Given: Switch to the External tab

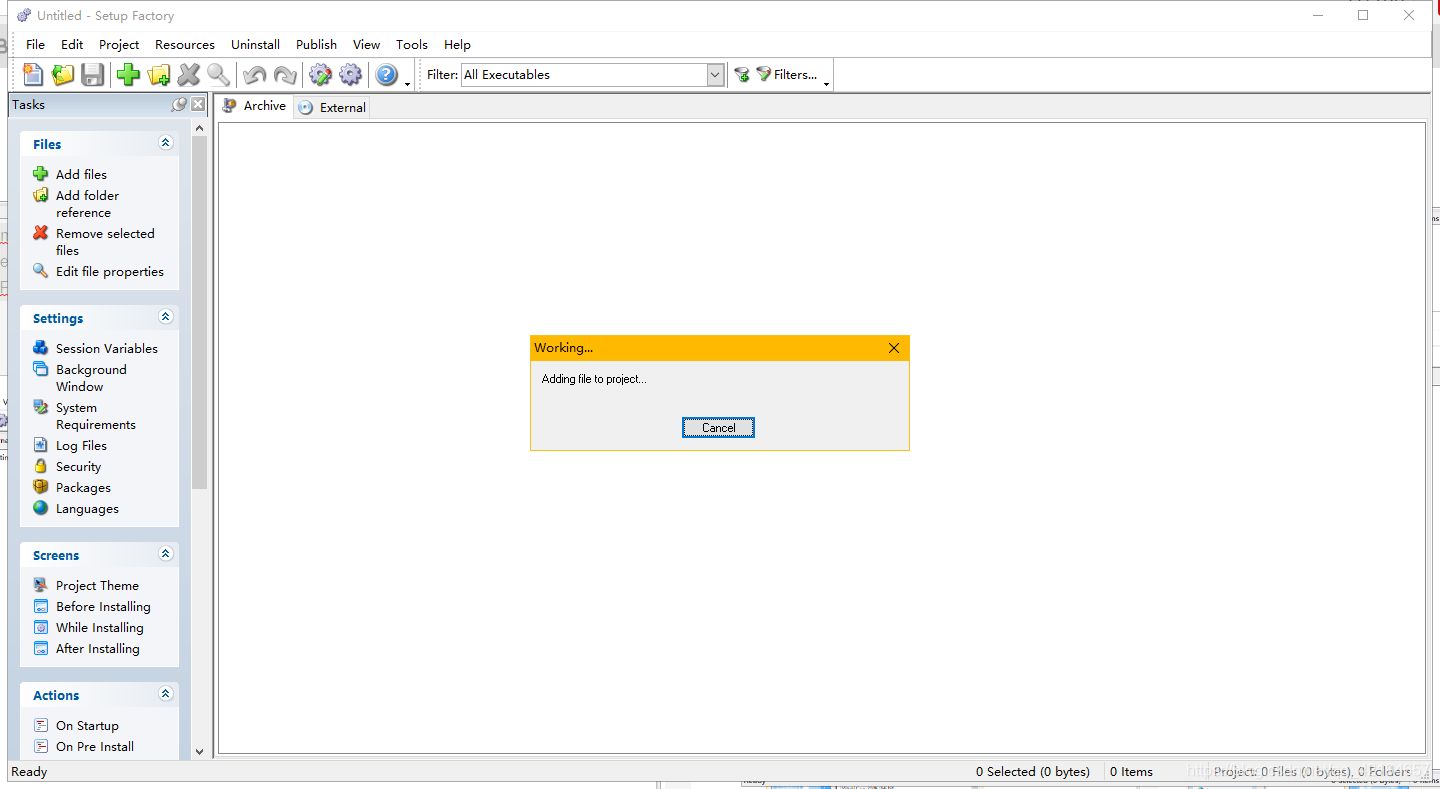Looking at the screenshot, I should click(x=332, y=107).
